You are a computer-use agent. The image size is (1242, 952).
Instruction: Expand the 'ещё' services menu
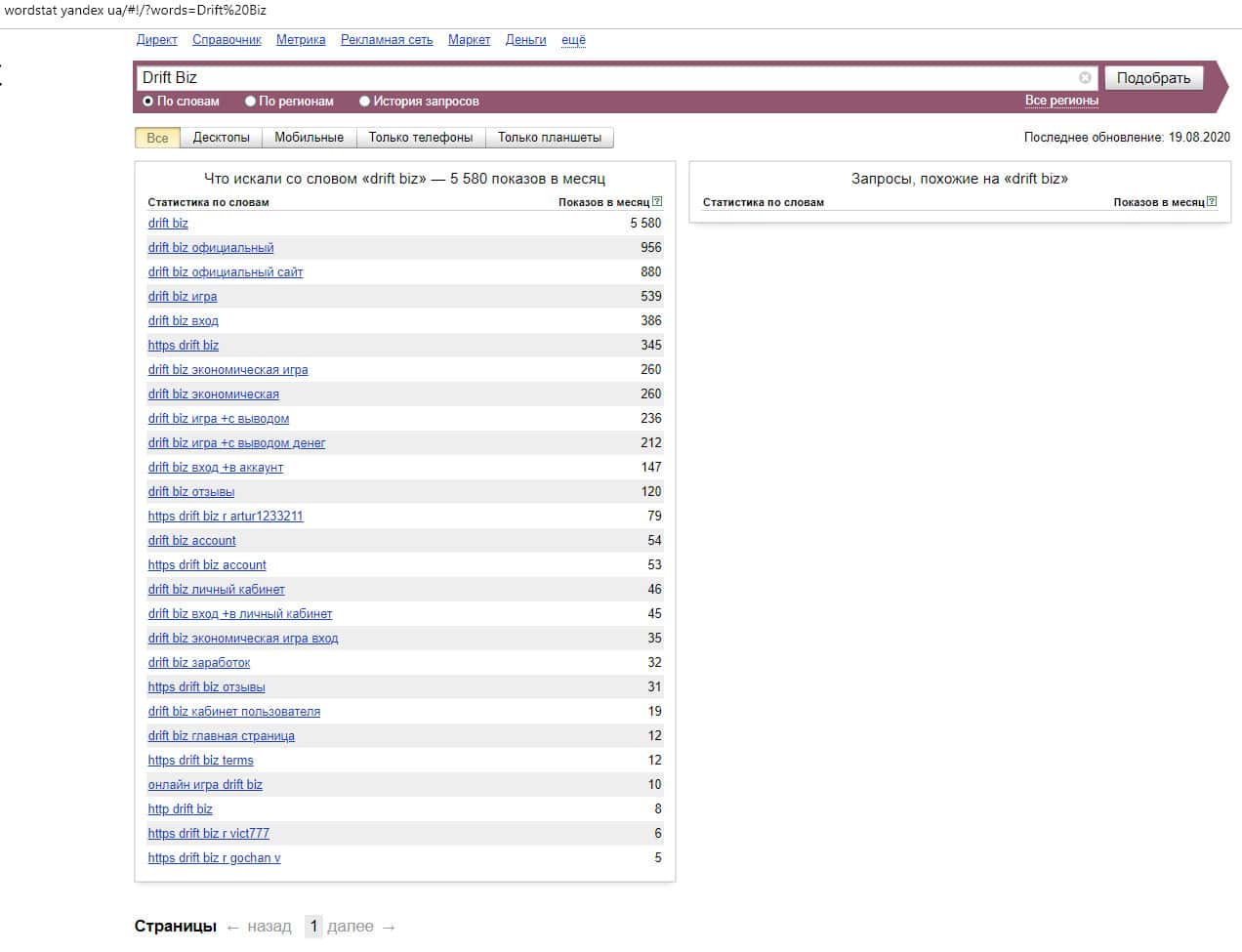click(573, 40)
